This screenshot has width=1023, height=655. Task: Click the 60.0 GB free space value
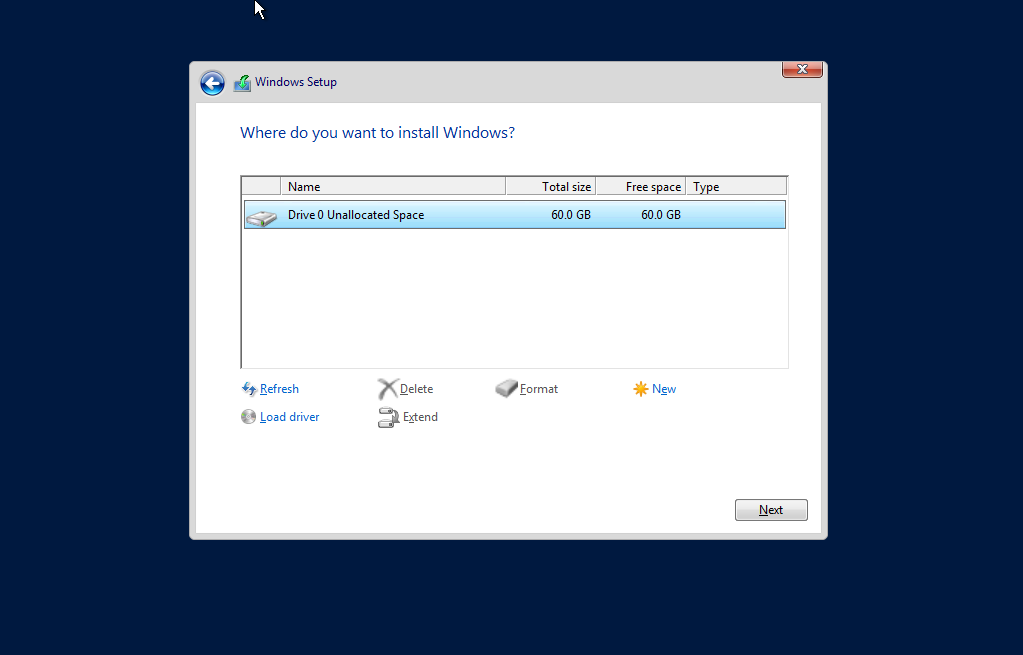[x=661, y=215]
